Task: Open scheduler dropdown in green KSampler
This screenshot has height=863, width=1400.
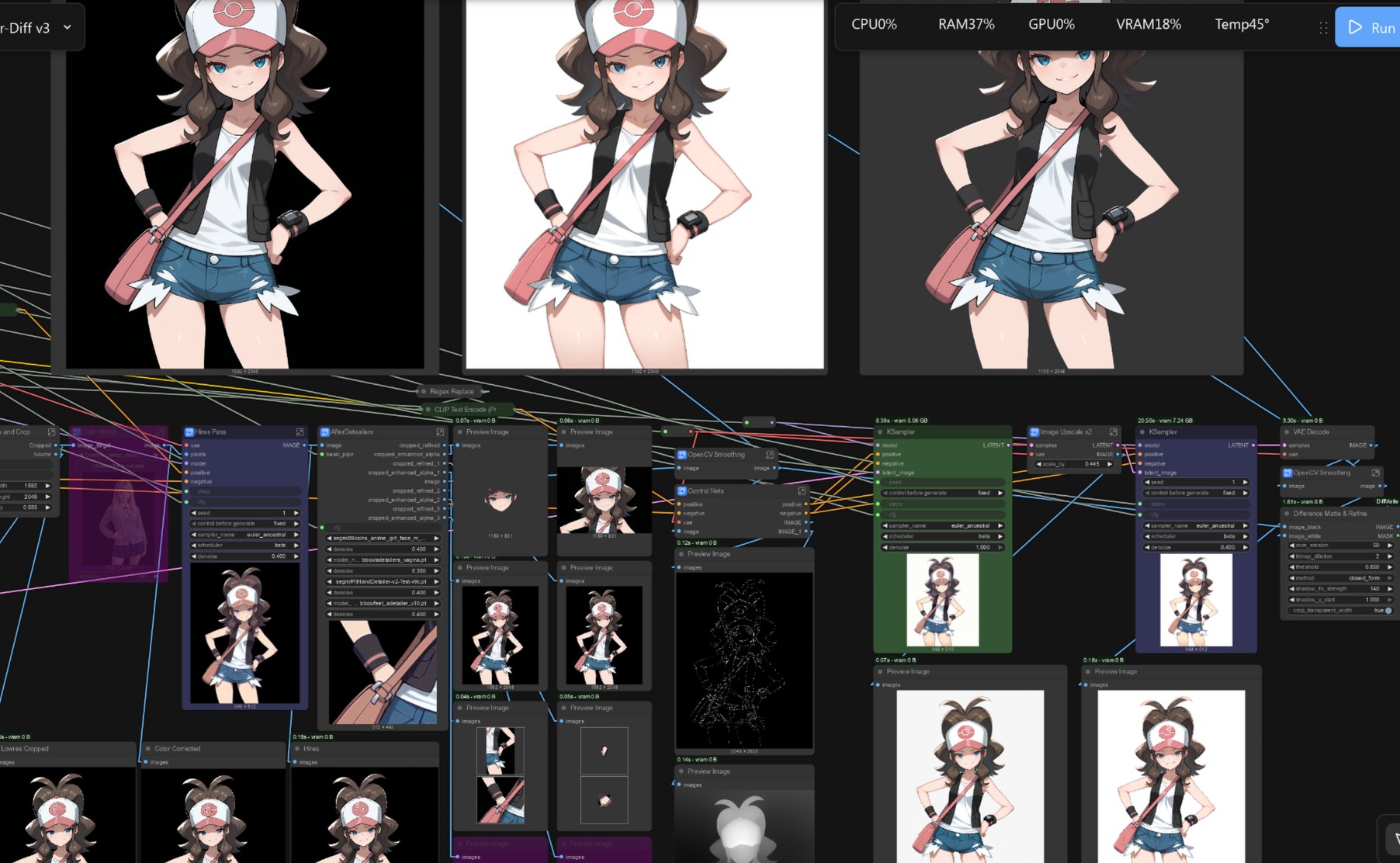Action: (x=943, y=536)
